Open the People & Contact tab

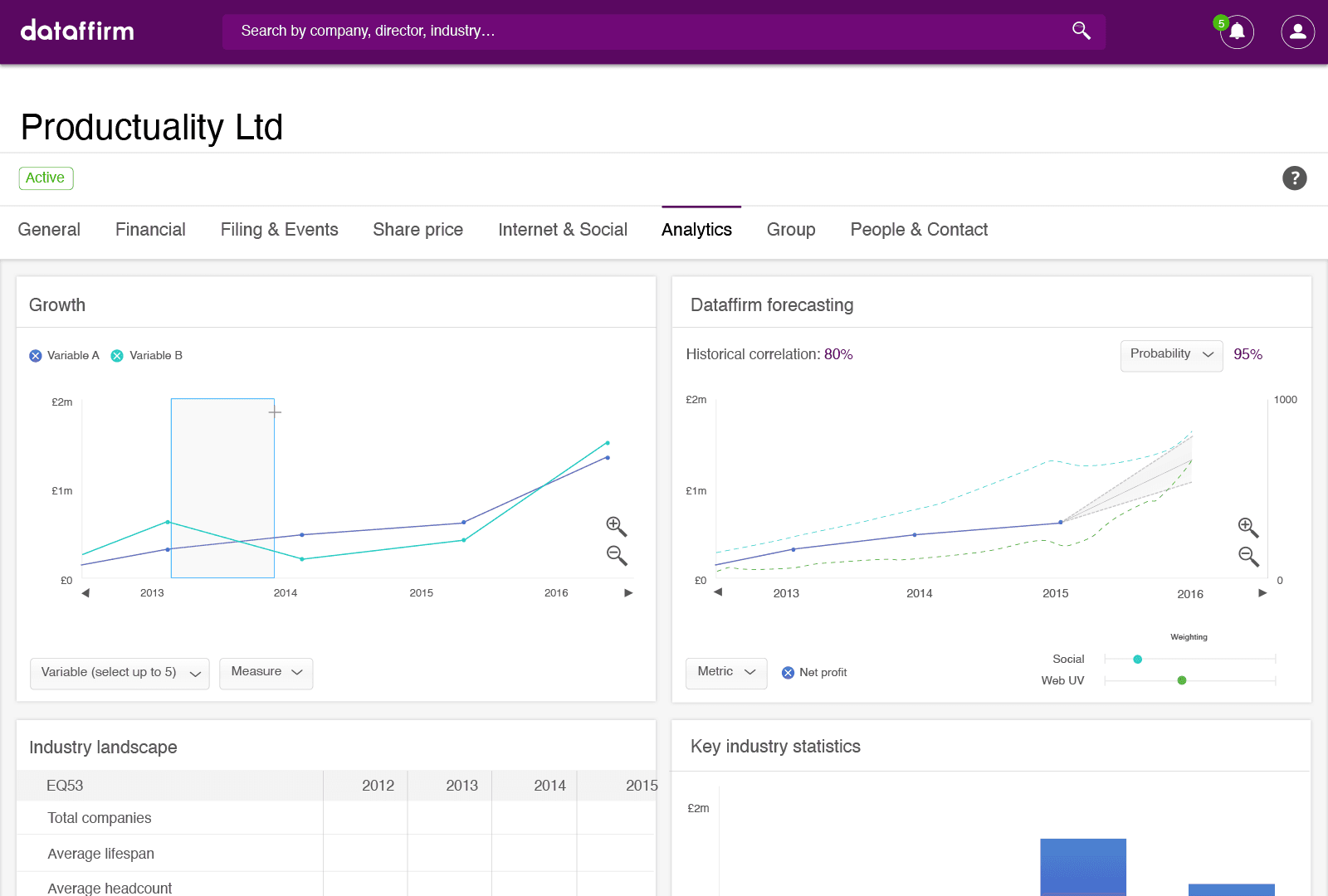pyautogui.click(x=919, y=230)
